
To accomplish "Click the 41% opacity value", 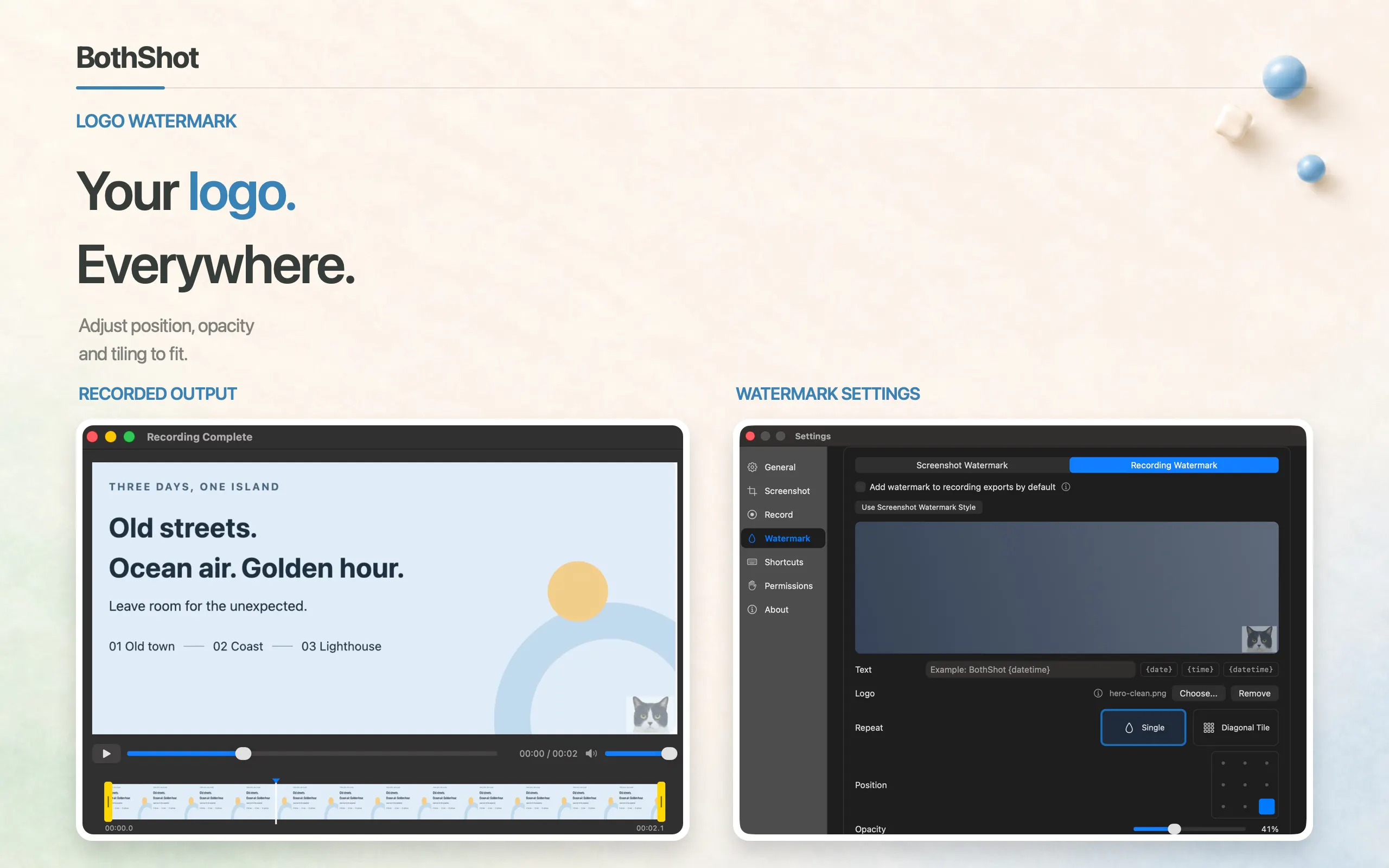I will (1270, 829).
